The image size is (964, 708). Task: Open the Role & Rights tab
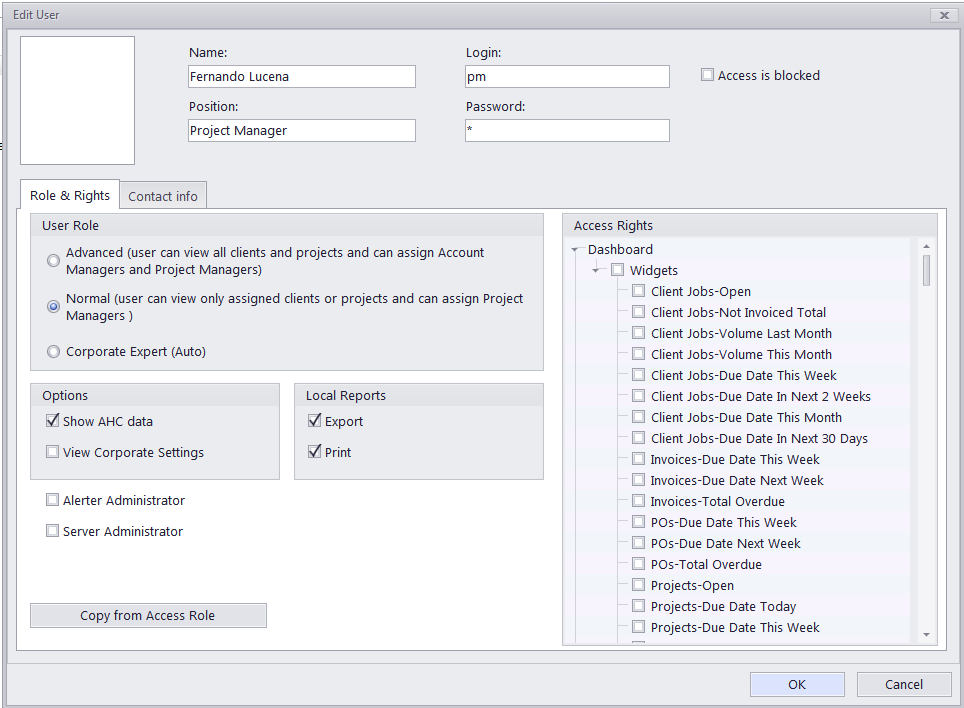click(69, 195)
